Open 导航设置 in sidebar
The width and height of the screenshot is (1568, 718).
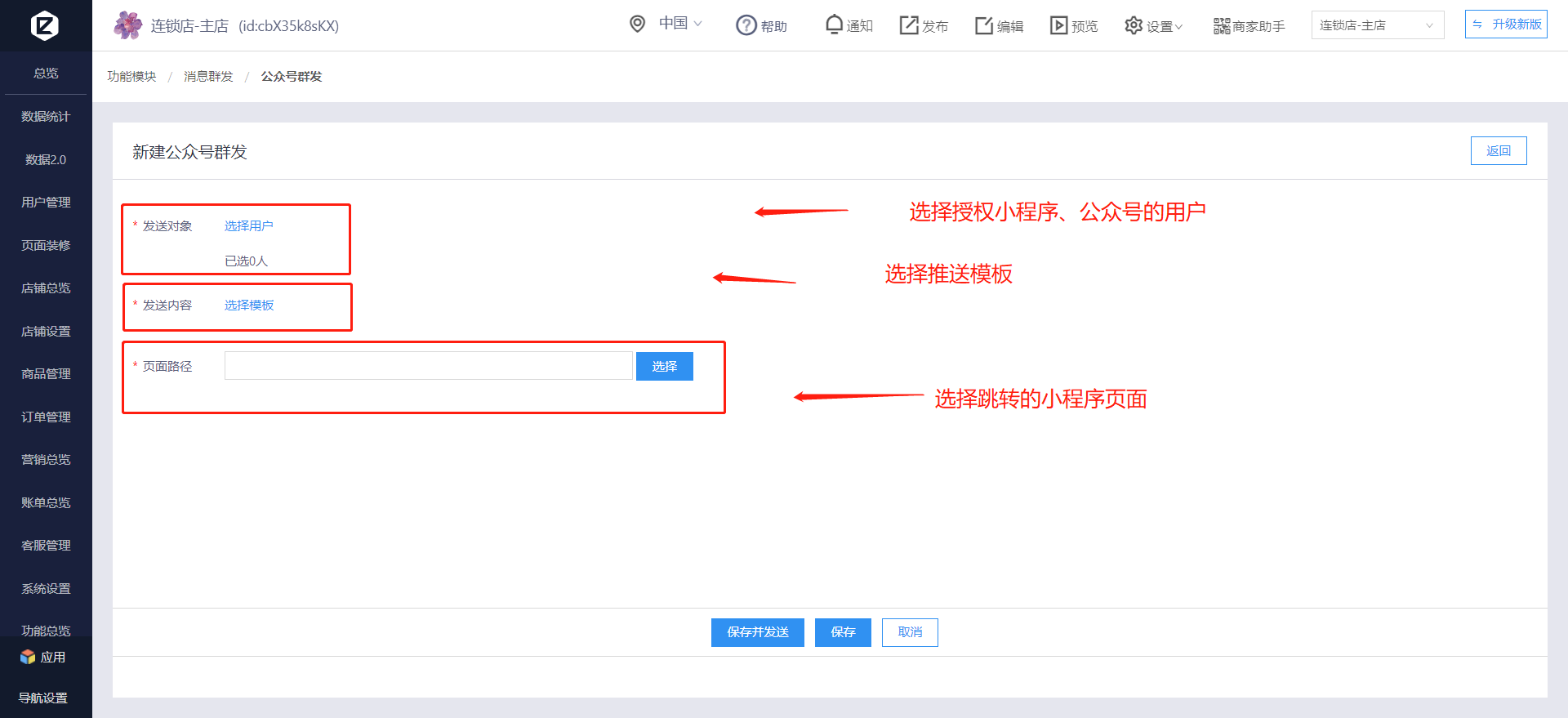pyautogui.click(x=43, y=698)
